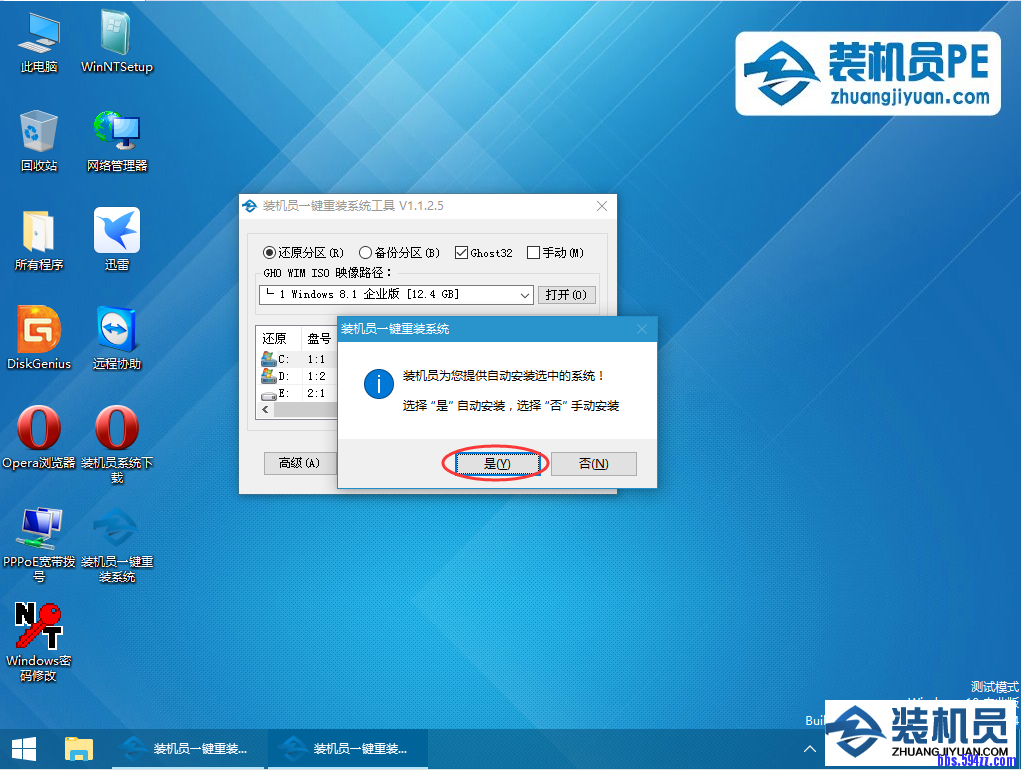Select the C: partition row in list
The width and height of the screenshot is (1021, 771).
pos(284,359)
